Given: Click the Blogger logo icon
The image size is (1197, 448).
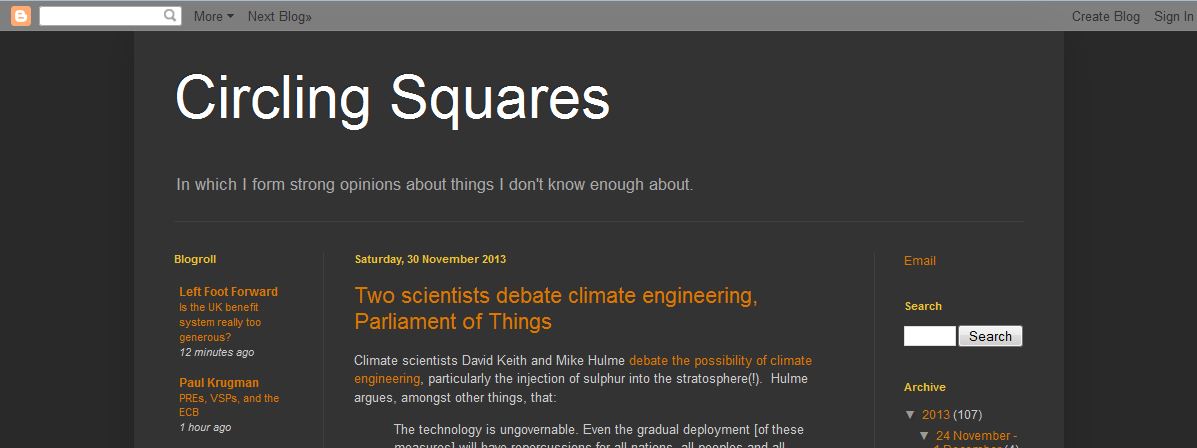Looking at the screenshot, I should [20, 16].
